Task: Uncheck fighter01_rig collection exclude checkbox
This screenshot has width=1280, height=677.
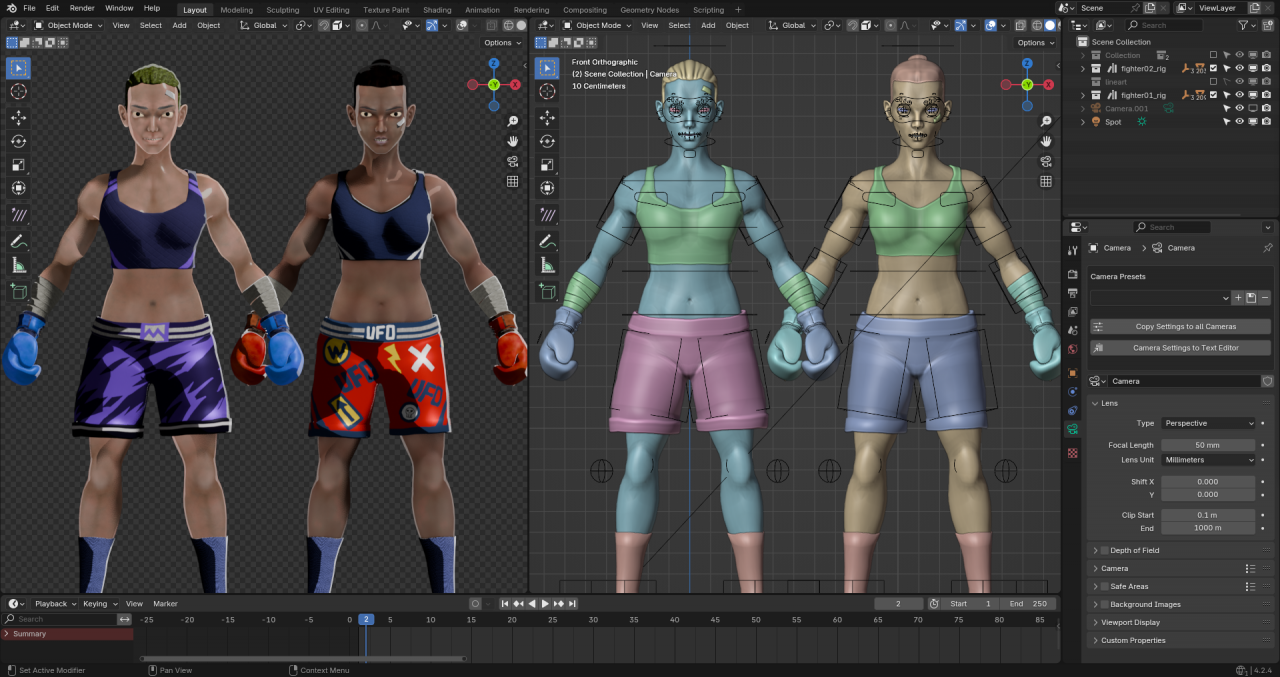Action: click(1213, 95)
